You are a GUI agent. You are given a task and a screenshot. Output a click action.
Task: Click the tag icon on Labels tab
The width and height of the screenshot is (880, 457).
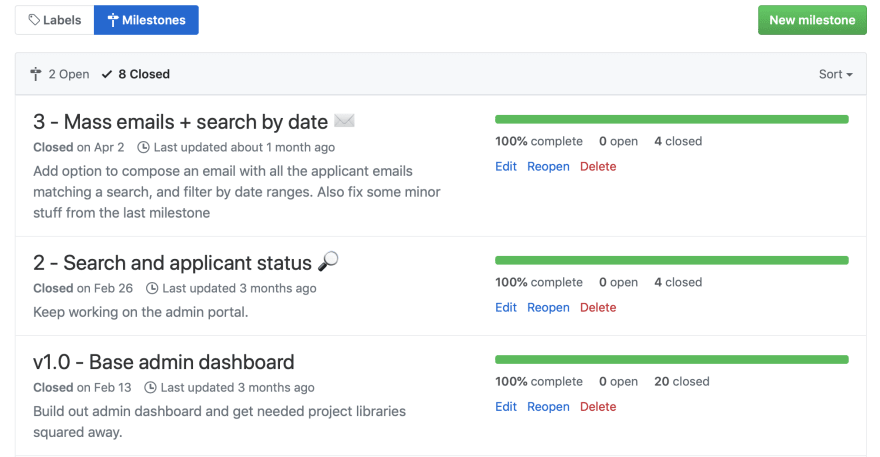point(34,20)
